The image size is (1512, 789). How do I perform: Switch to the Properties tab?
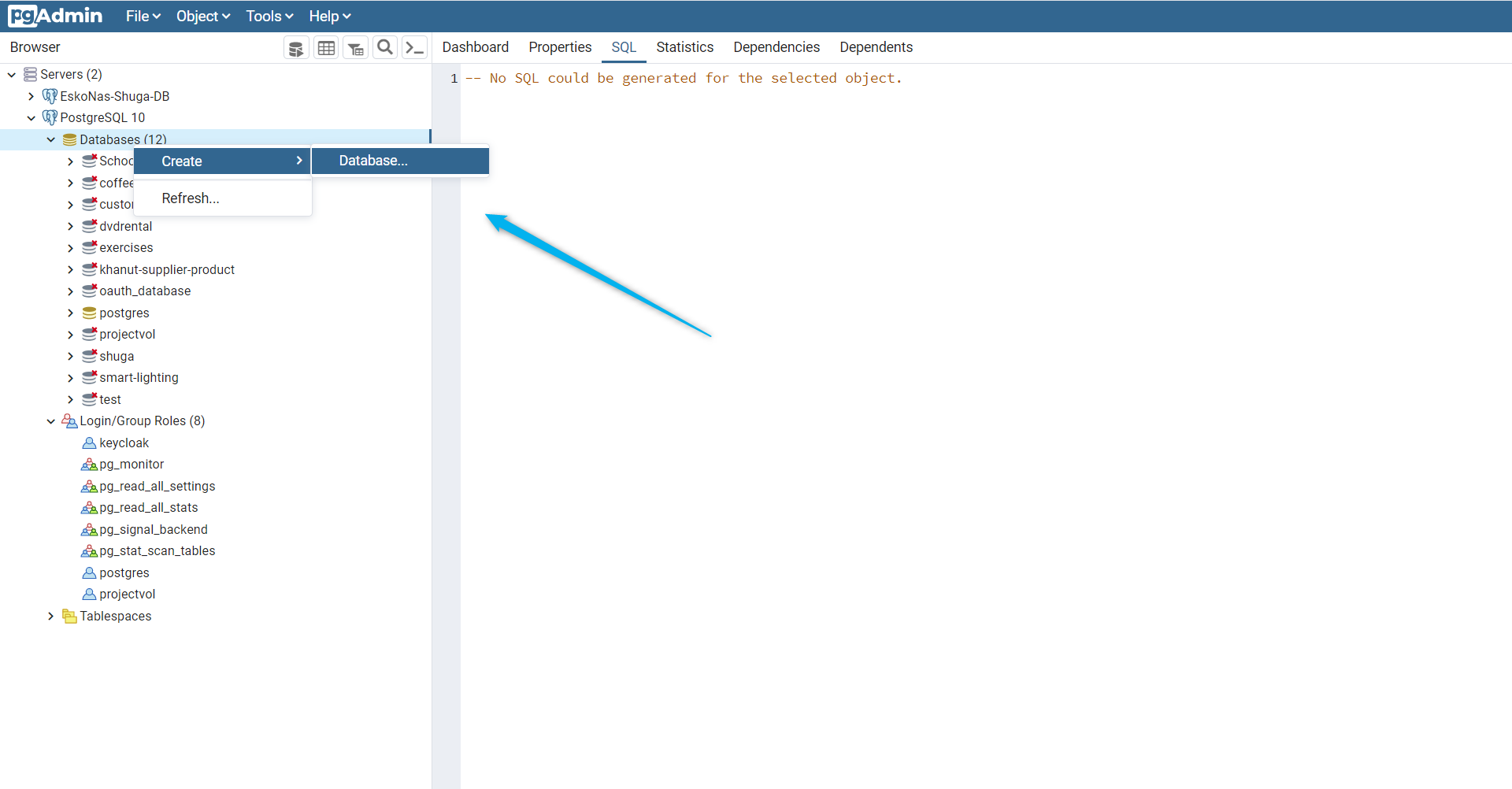tap(560, 47)
